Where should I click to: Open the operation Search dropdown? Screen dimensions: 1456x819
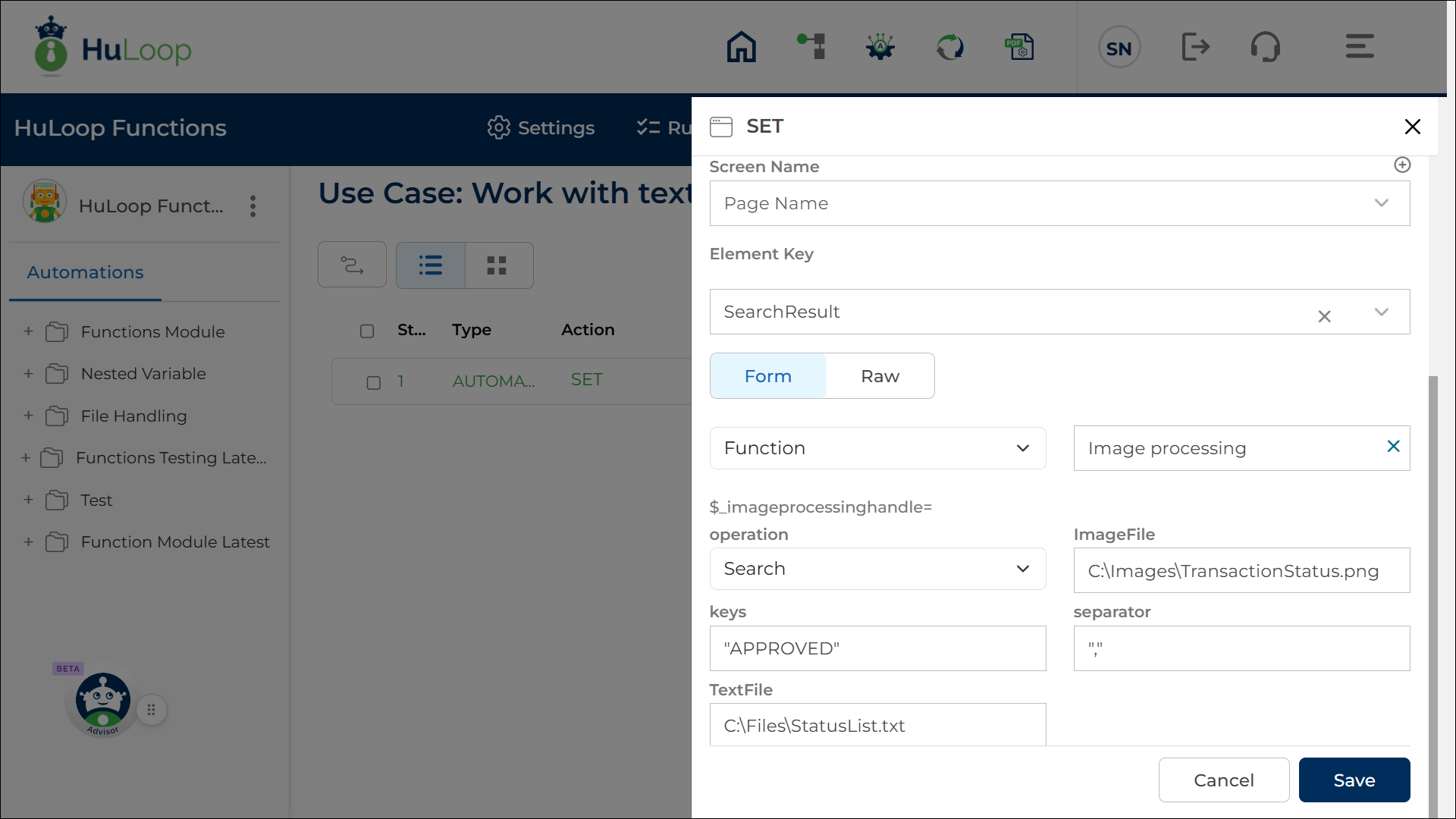[877, 569]
